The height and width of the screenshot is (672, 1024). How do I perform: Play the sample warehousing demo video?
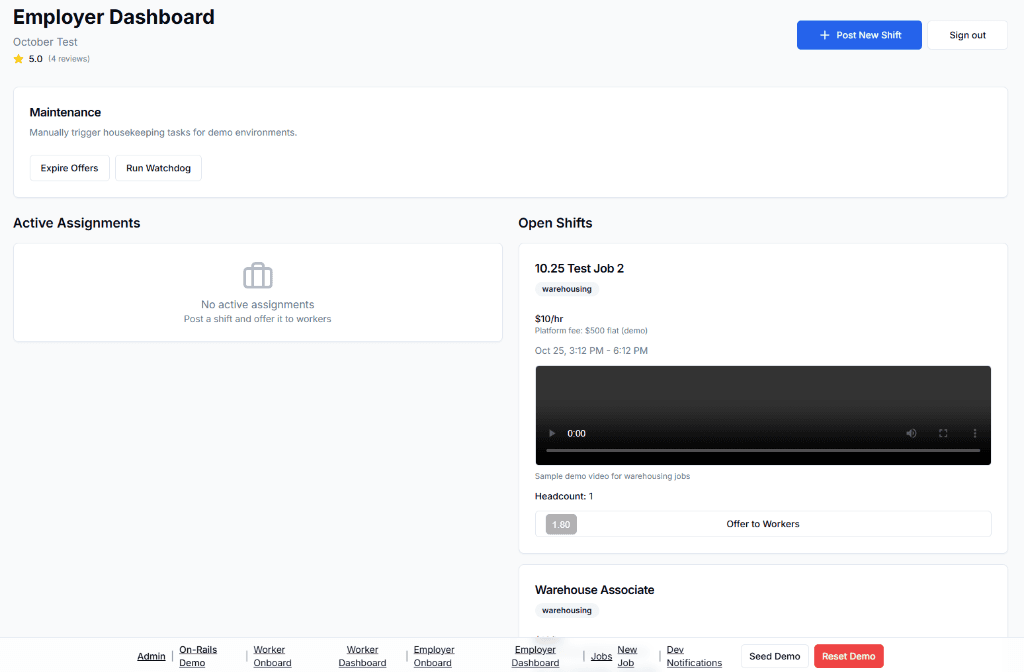551,433
